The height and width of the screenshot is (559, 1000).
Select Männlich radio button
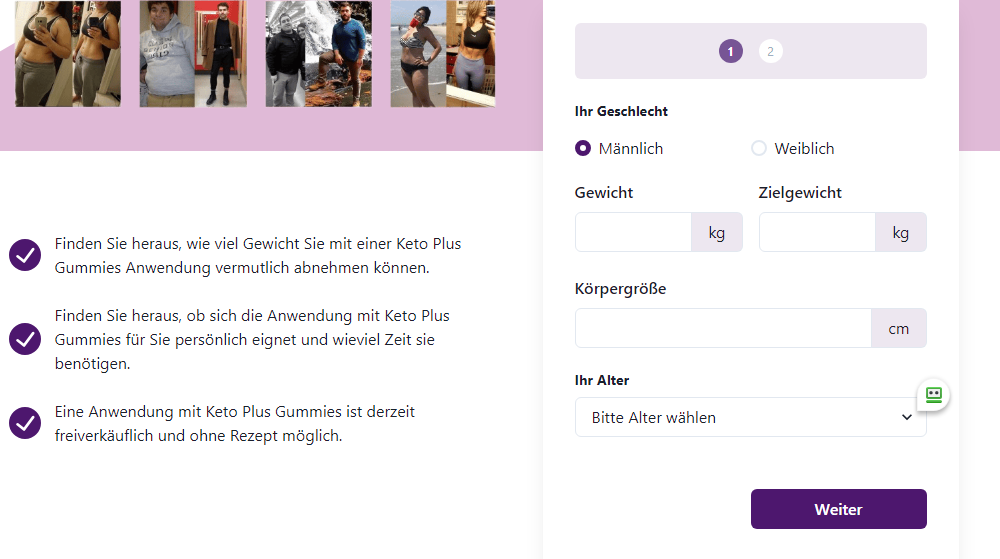point(583,148)
